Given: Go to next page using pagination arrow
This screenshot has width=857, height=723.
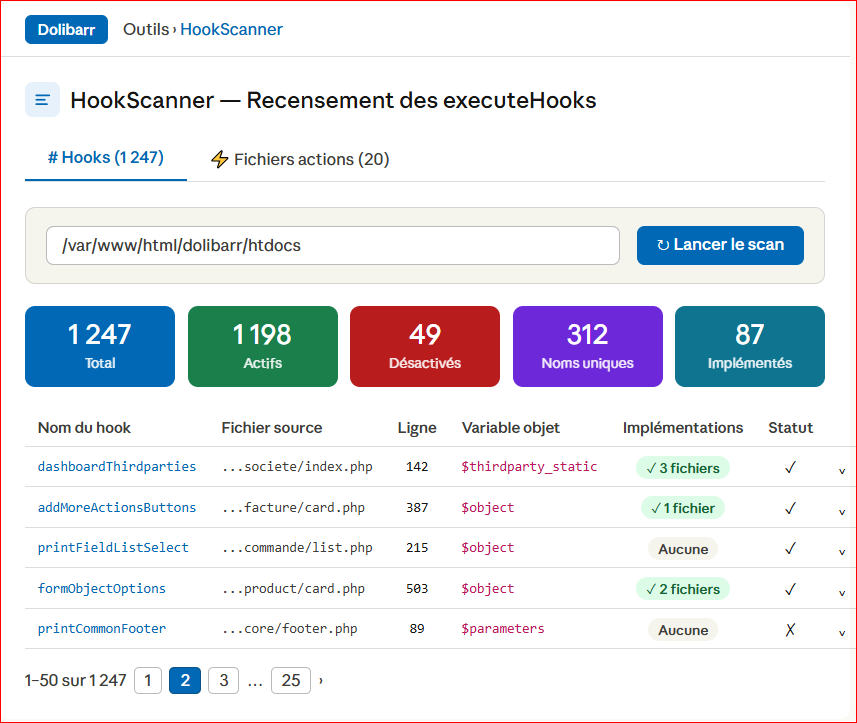Looking at the screenshot, I should 321,681.
